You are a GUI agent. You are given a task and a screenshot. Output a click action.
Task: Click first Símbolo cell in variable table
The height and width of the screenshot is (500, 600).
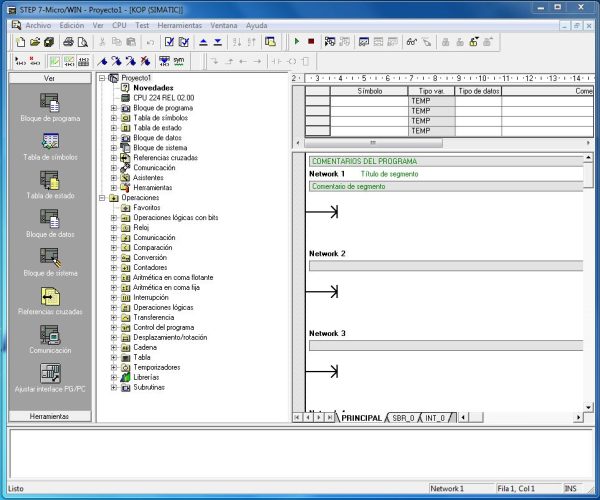point(369,101)
